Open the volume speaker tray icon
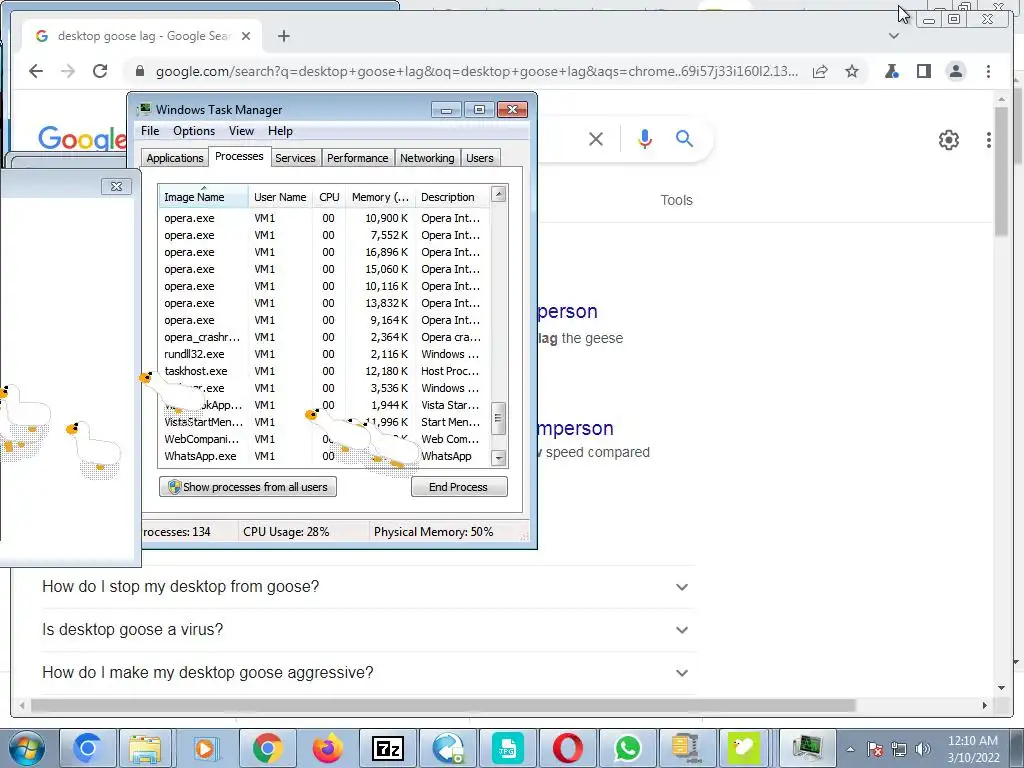 click(x=922, y=749)
